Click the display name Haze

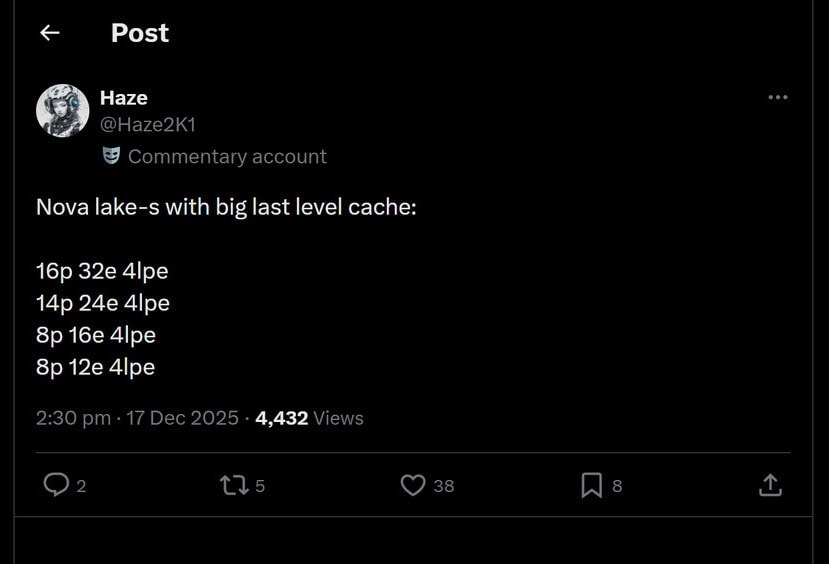[124, 98]
